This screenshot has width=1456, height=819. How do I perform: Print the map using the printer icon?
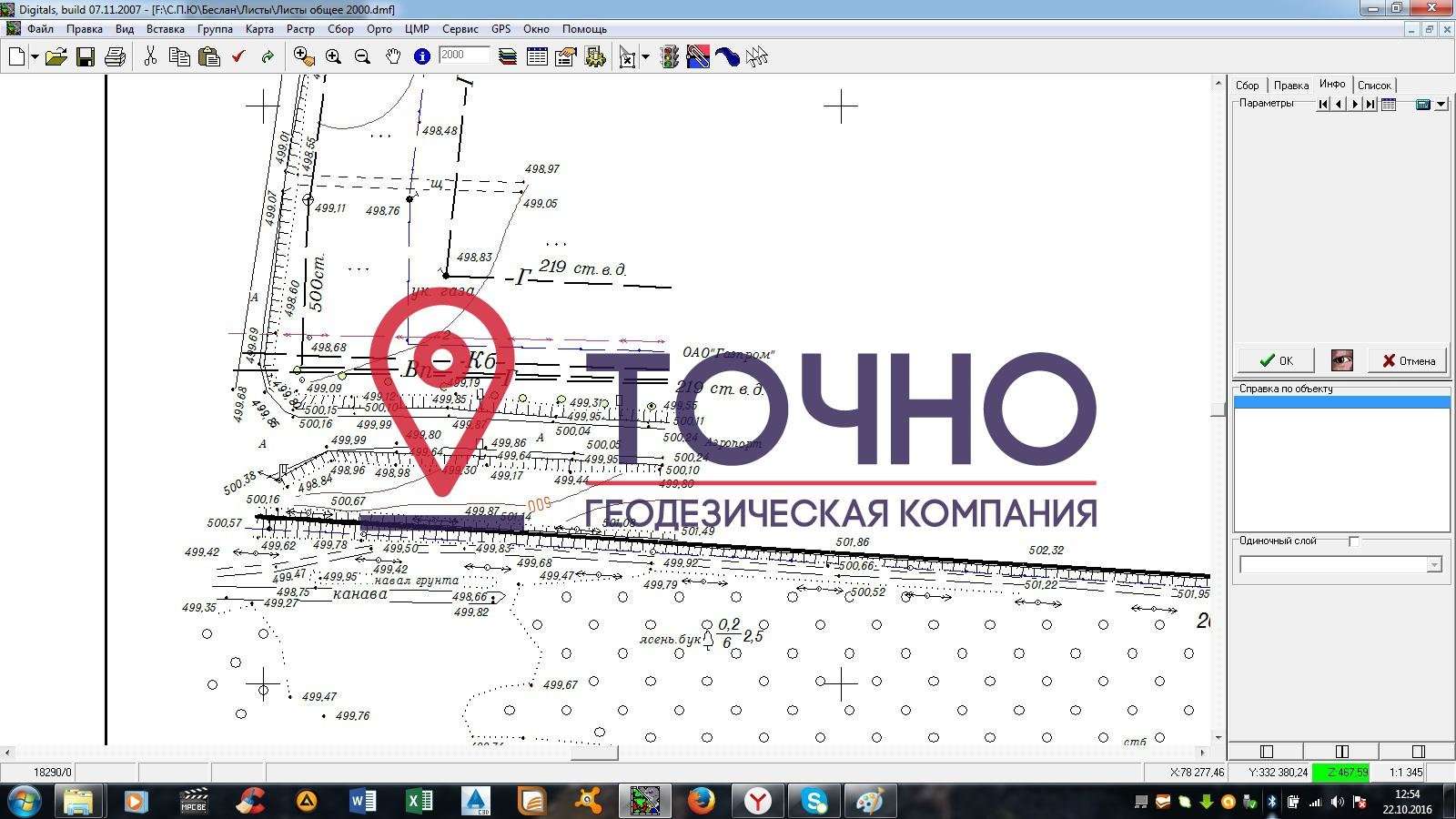point(115,57)
